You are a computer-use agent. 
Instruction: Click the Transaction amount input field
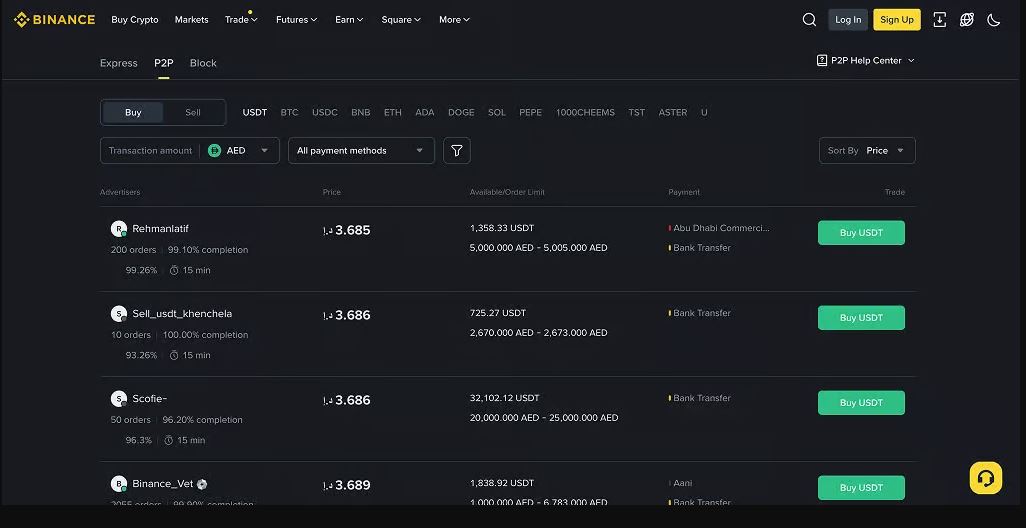pyautogui.click(x=150, y=150)
